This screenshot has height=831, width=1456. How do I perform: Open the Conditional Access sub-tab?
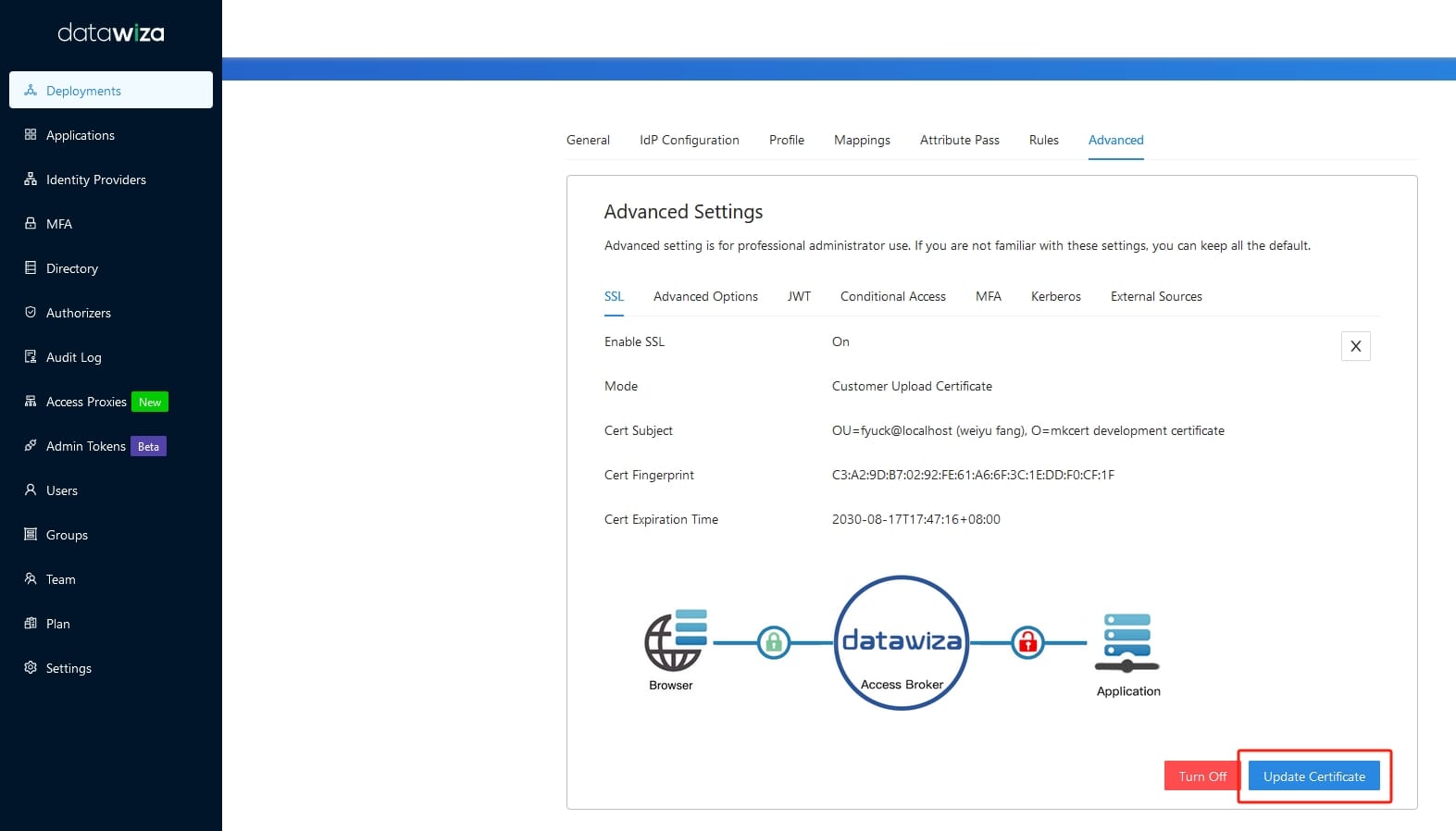[x=893, y=296]
